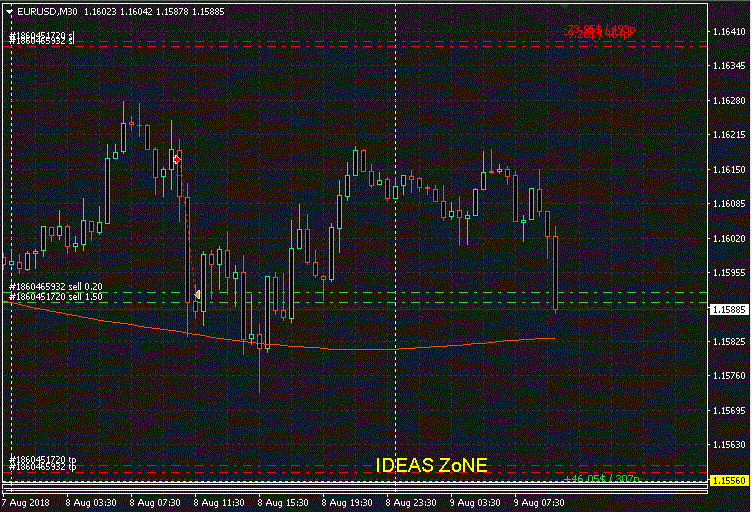
Task: Click the red loss text at top right
Action: click(599, 32)
